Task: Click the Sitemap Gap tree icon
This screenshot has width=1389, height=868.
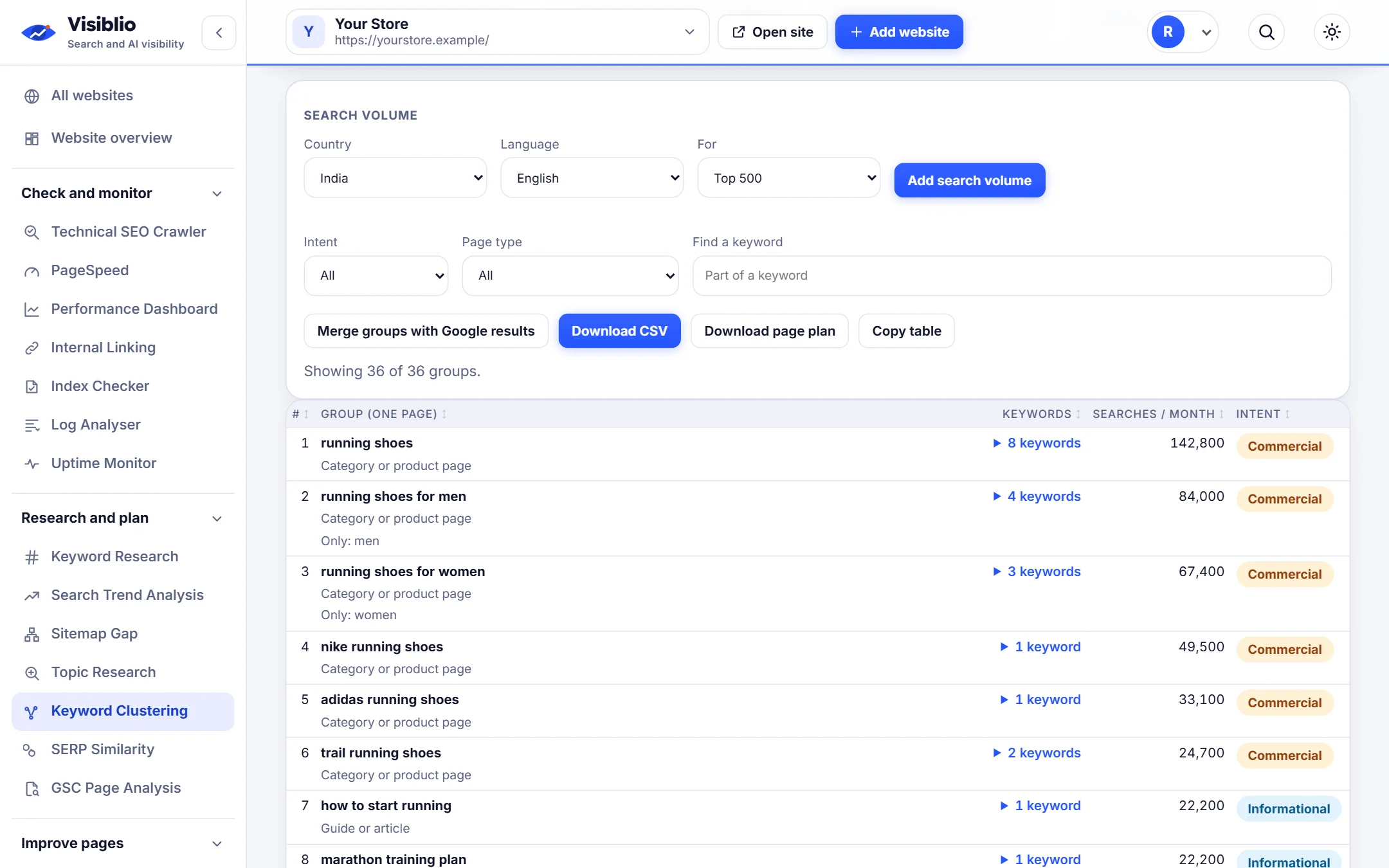Action: click(32, 634)
